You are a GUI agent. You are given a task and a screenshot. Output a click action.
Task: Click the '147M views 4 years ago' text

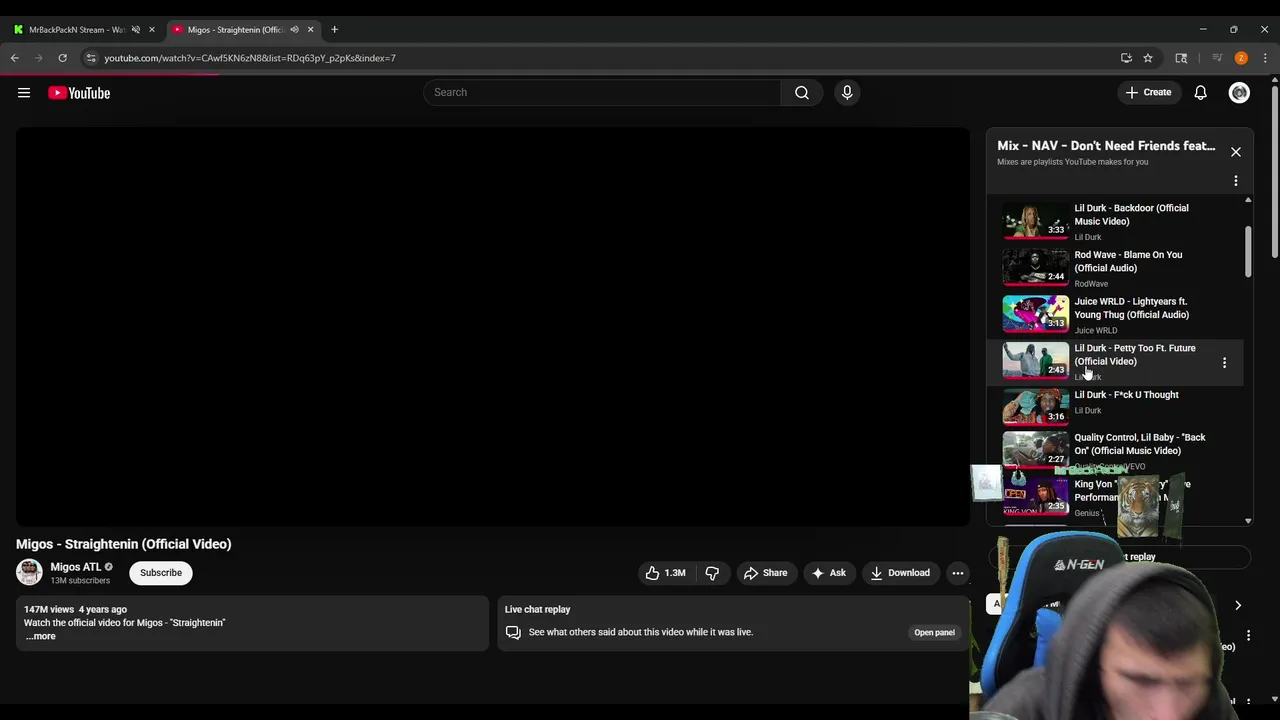pos(75,609)
